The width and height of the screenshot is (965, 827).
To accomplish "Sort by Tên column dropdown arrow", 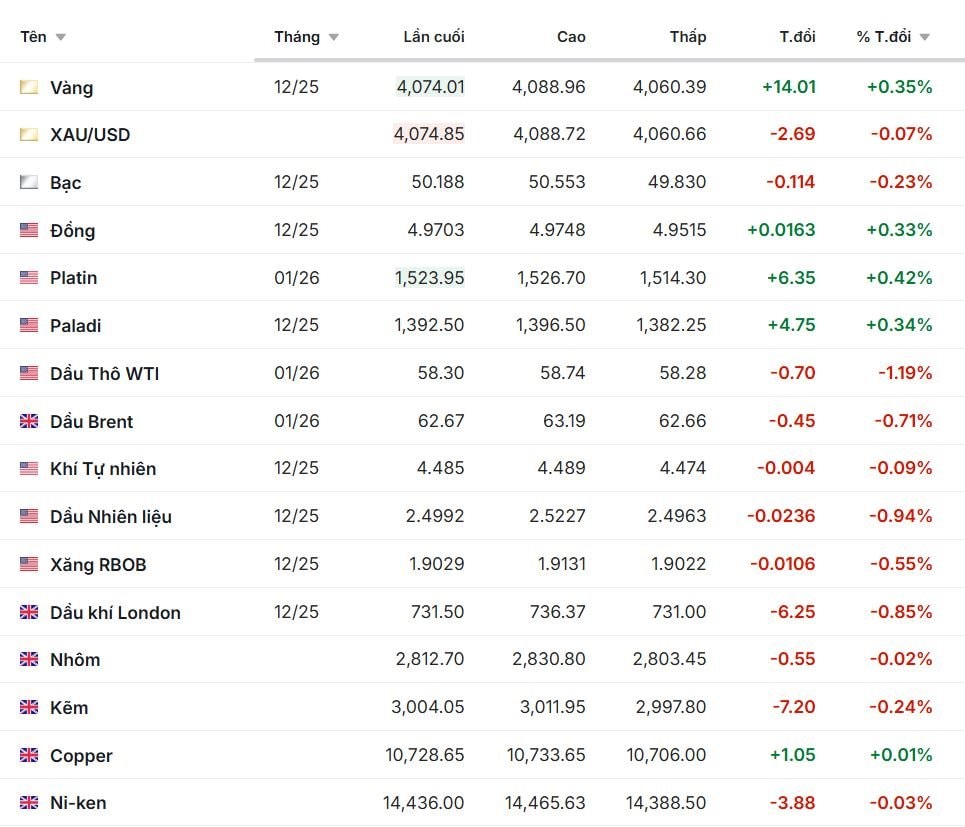I will pyautogui.click(x=61, y=38).
